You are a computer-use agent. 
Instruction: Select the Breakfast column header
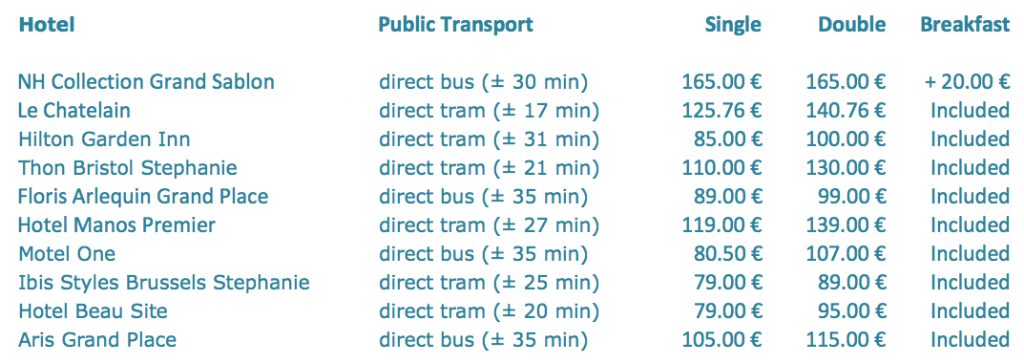pyautogui.click(x=965, y=25)
